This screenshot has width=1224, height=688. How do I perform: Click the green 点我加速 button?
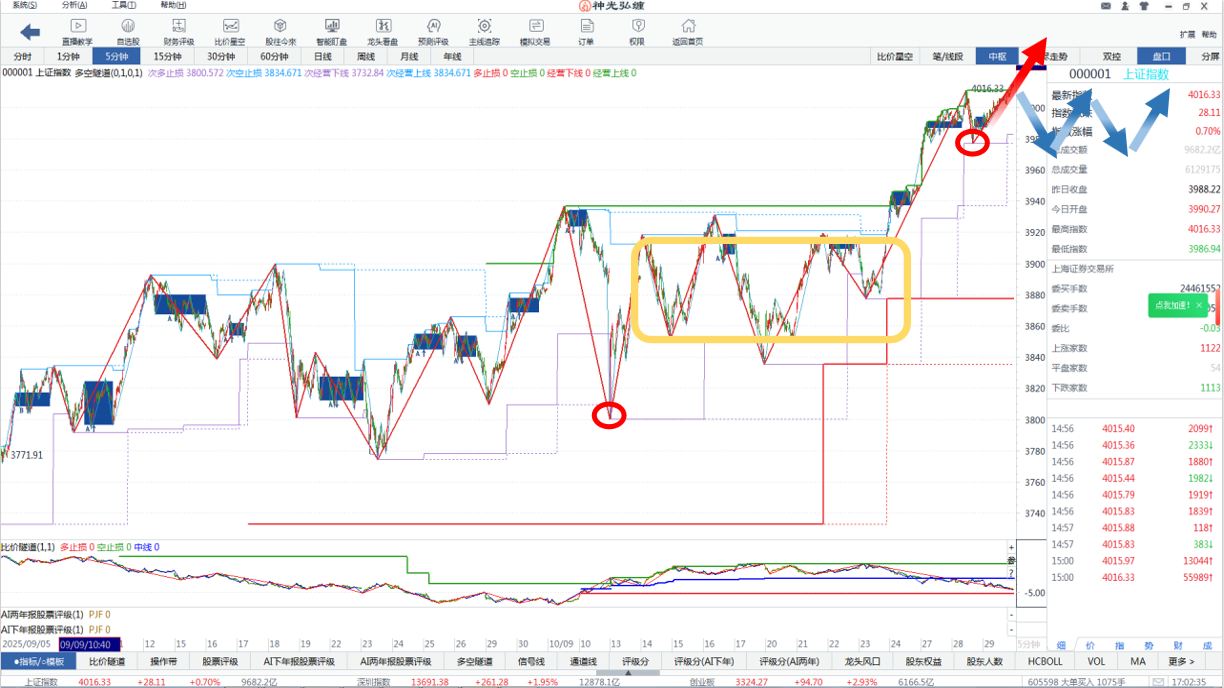click(1178, 305)
